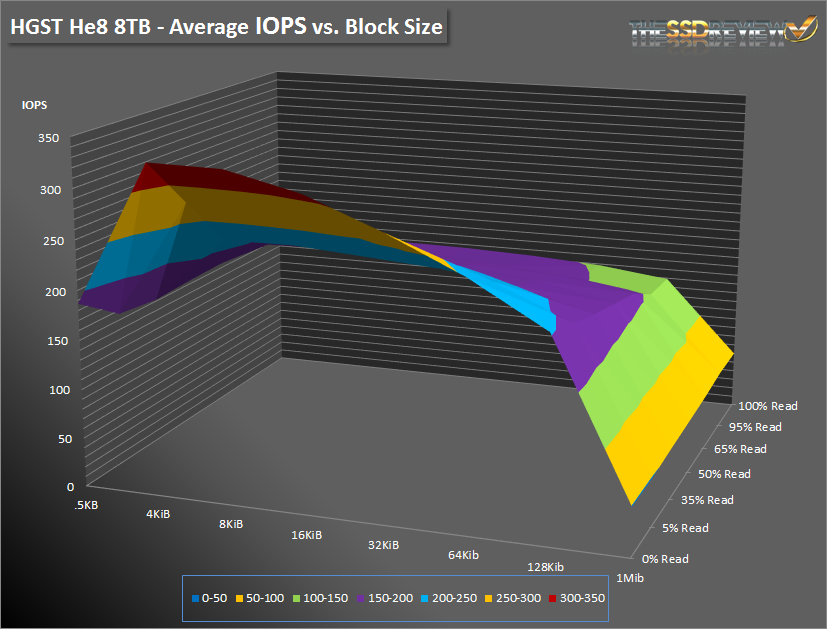The height and width of the screenshot is (629, 827).
Task: Click the 0-50 legend color swatch
Action: pyautogui.click(x=194, y=598)
